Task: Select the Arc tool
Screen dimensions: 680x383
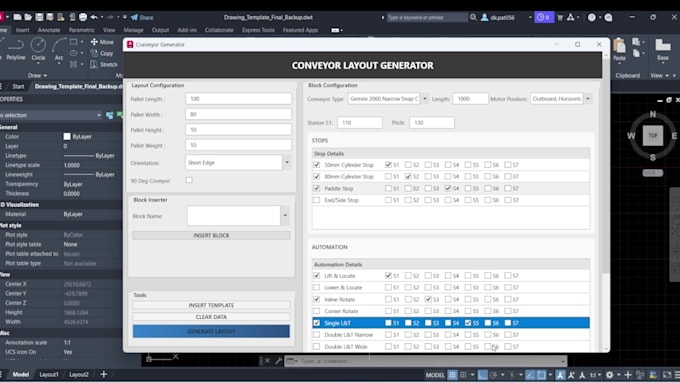Action: [x=59, y=49]
